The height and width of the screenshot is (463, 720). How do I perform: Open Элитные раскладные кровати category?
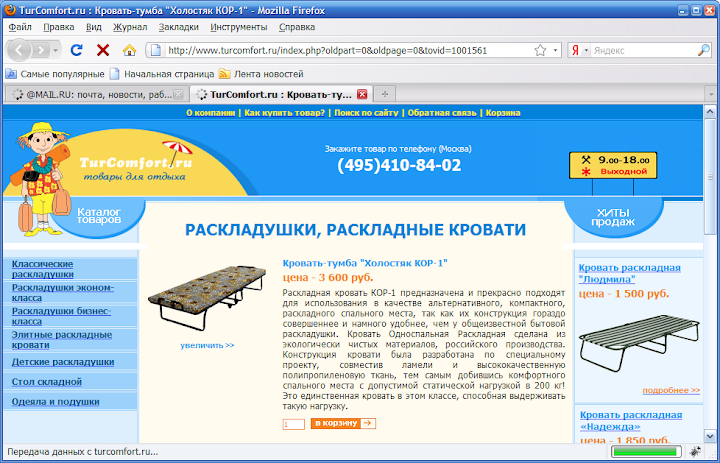(62, 339)
